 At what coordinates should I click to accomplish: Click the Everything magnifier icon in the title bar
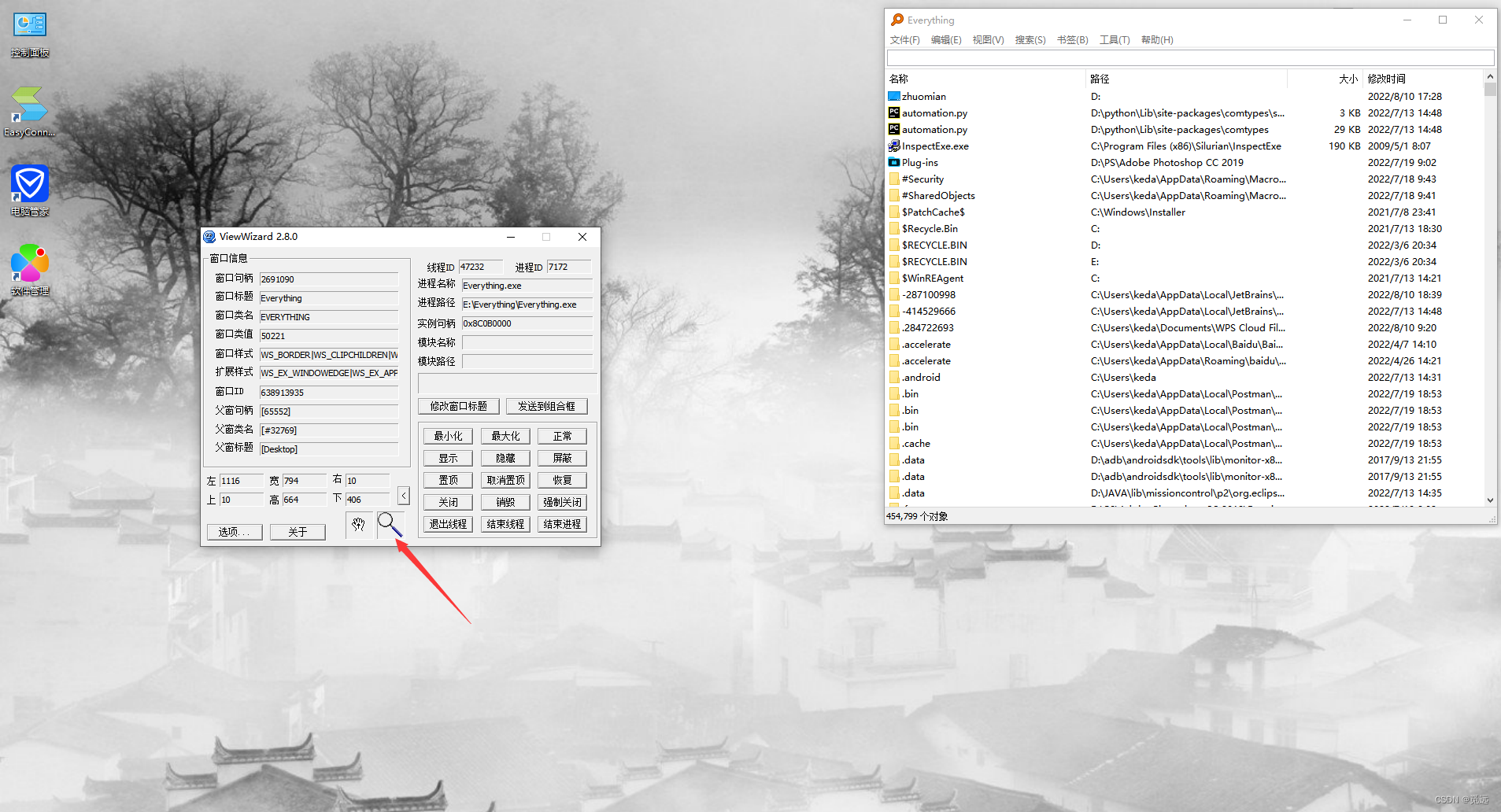[x=897, y=20]
